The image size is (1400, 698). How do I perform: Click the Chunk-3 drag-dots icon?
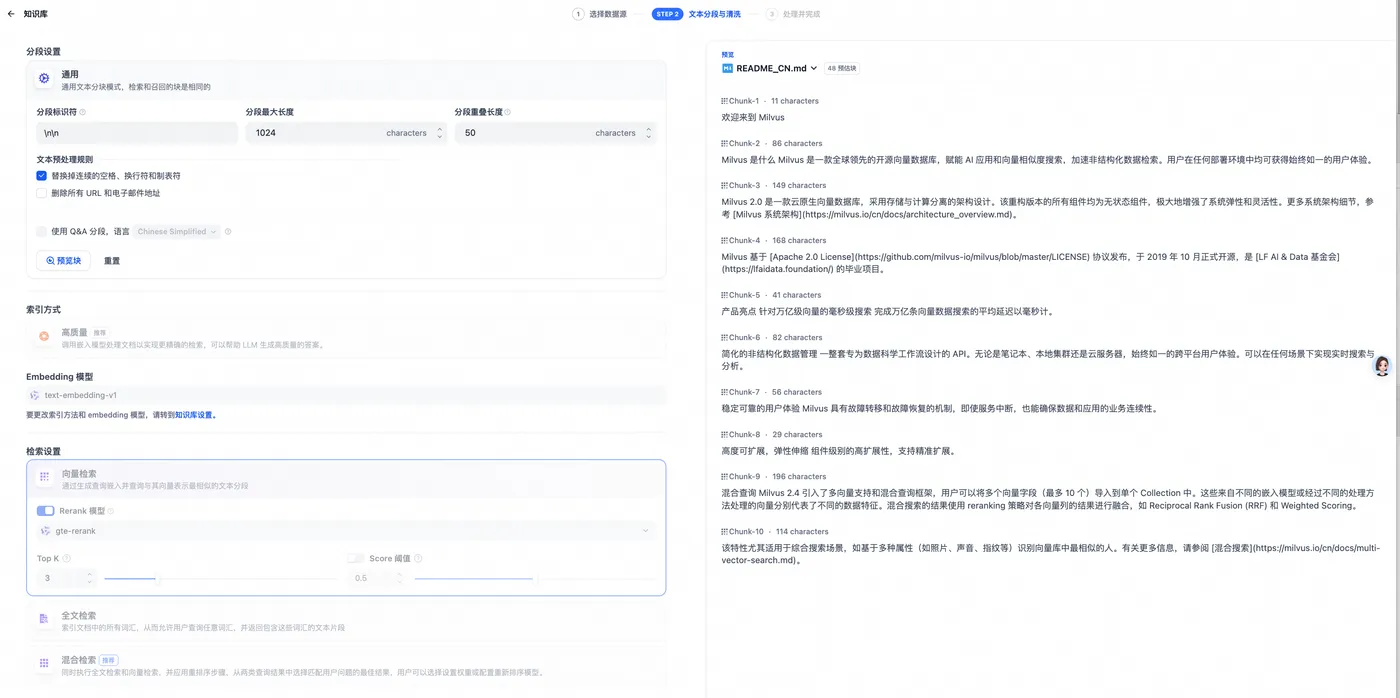click(724, 185)
